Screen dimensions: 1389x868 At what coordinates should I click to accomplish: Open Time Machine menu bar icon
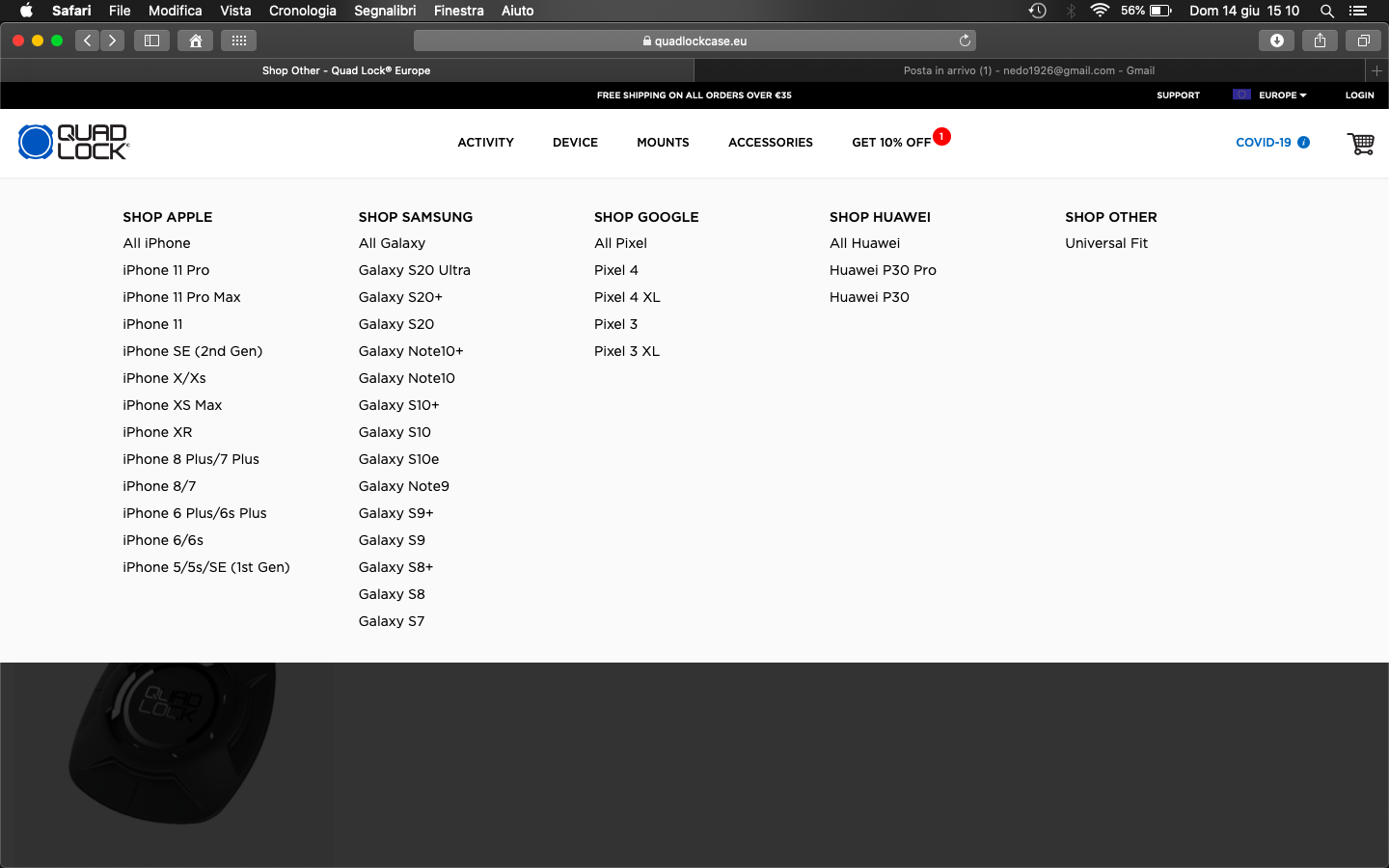[x=1038, y=11]
